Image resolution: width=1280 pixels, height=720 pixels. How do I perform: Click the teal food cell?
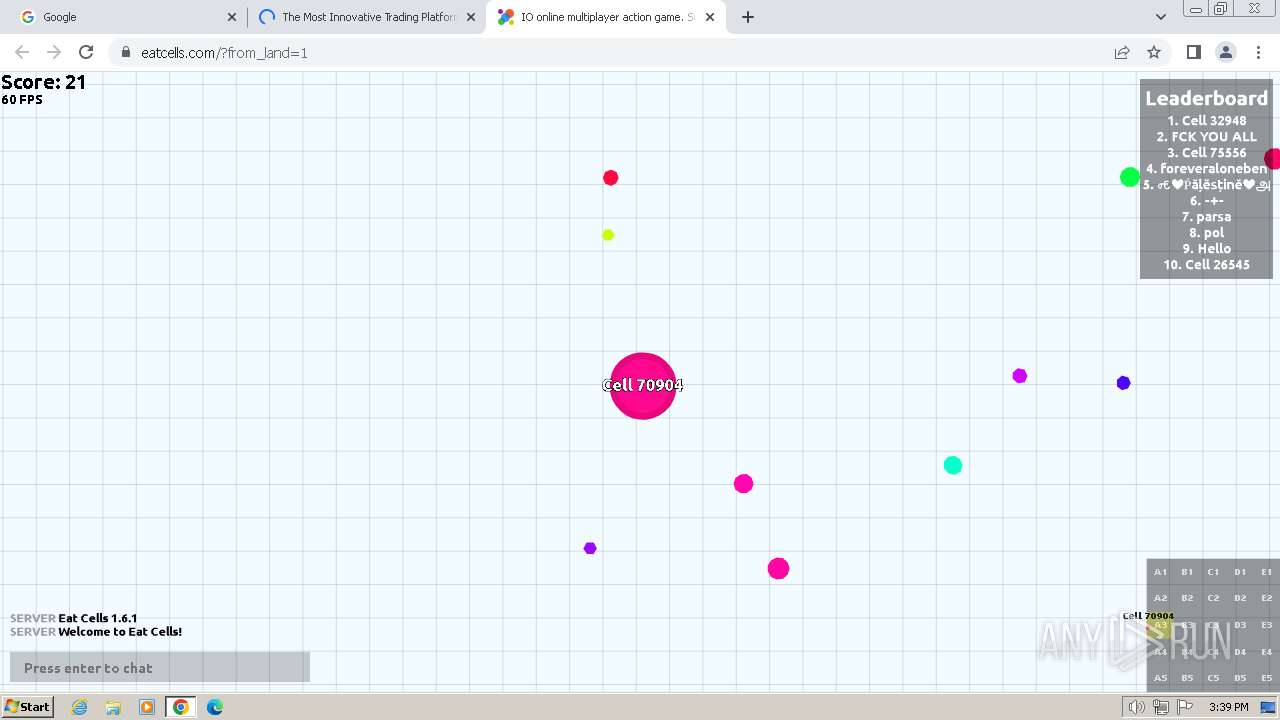pyautogui.click(x=953, y=465)
